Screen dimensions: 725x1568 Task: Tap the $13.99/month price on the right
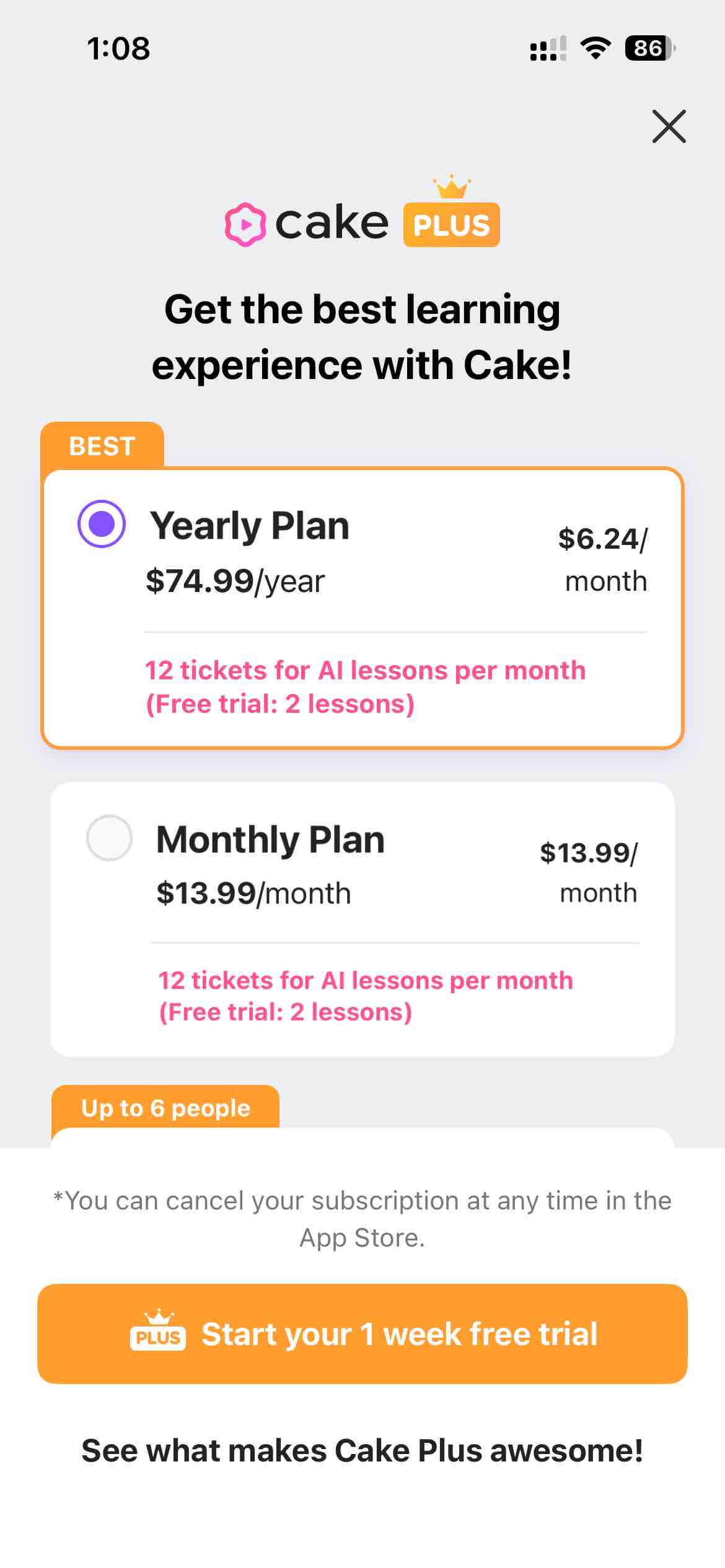(x=589, y=872)
